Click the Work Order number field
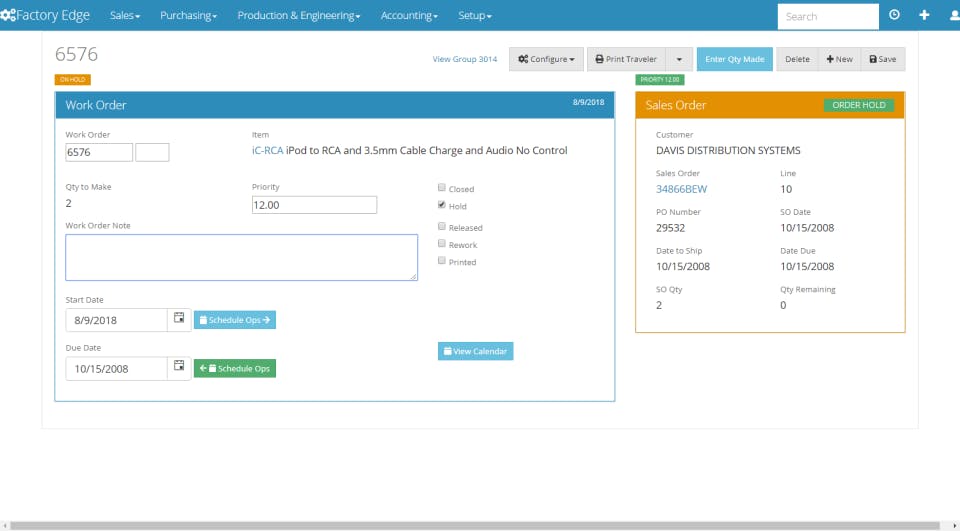This screenshot has width=960, height=531. 99,152
